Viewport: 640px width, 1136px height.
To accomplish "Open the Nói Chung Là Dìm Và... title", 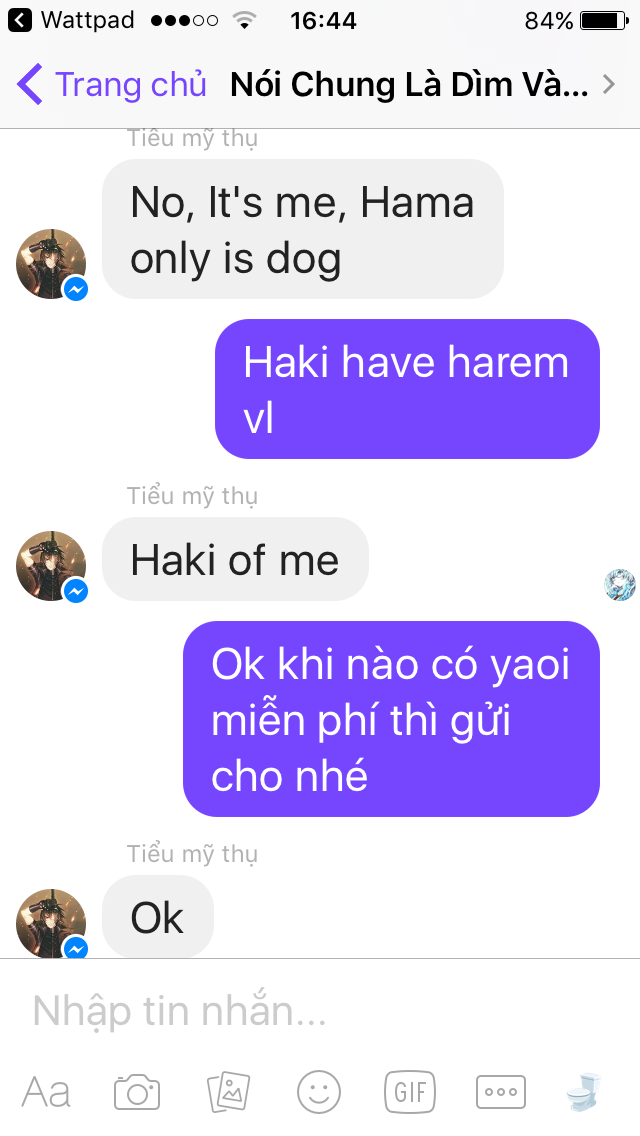I will click(409, 85).
